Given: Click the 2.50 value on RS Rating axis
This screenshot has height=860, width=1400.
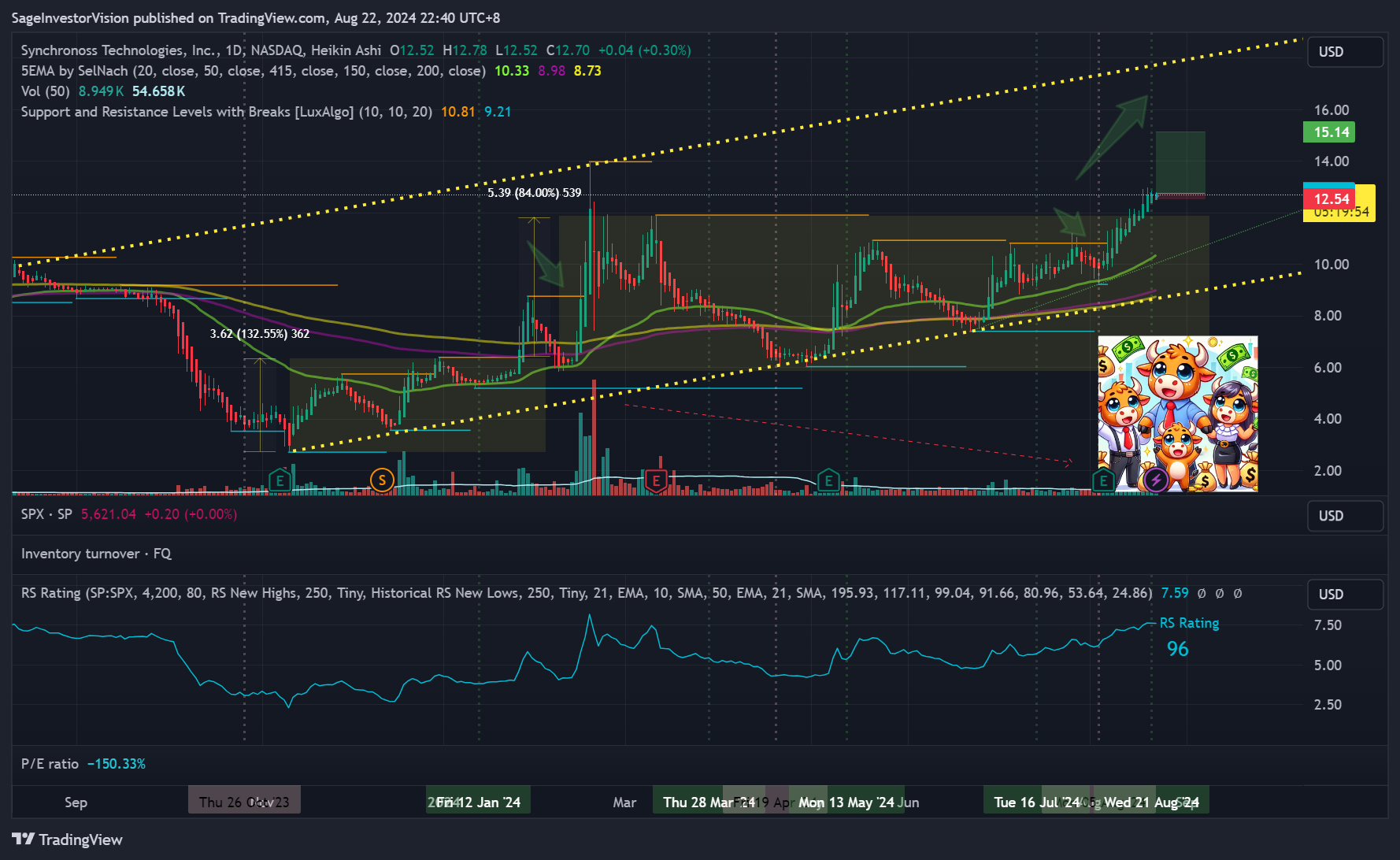Looking at the screenshot, I should (x=1328, y=705).
